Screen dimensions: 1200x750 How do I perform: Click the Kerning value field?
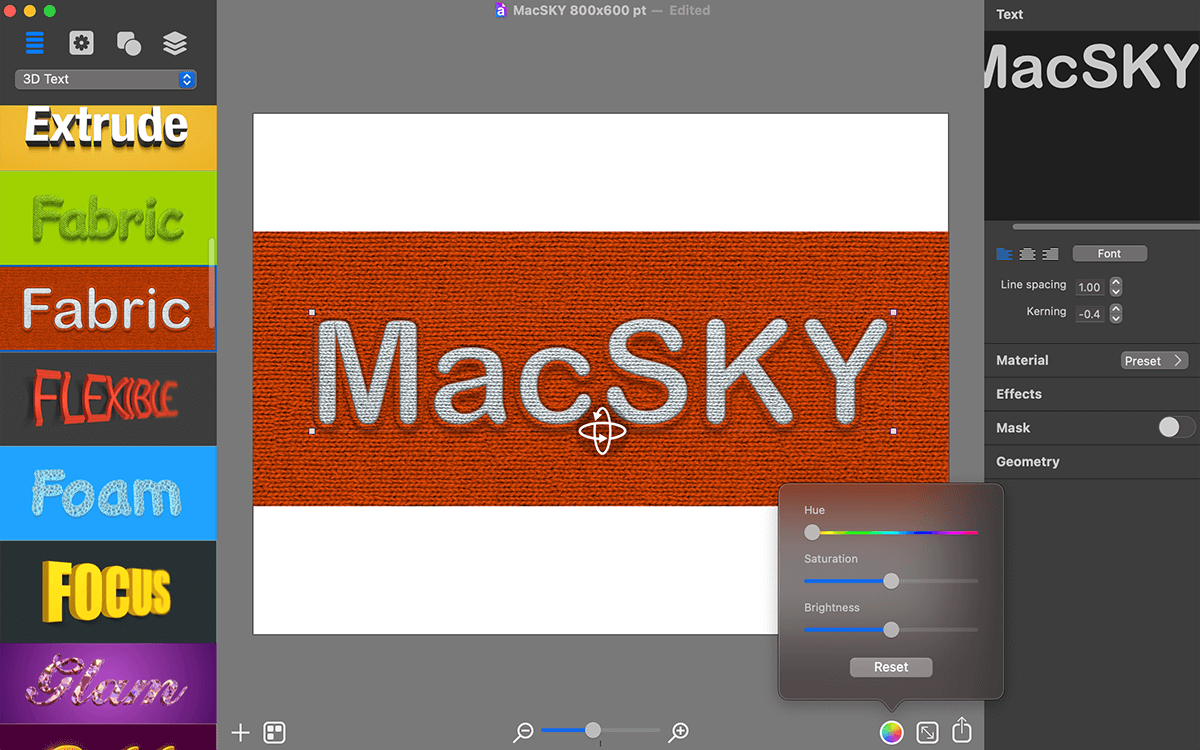coord(1090,314)
